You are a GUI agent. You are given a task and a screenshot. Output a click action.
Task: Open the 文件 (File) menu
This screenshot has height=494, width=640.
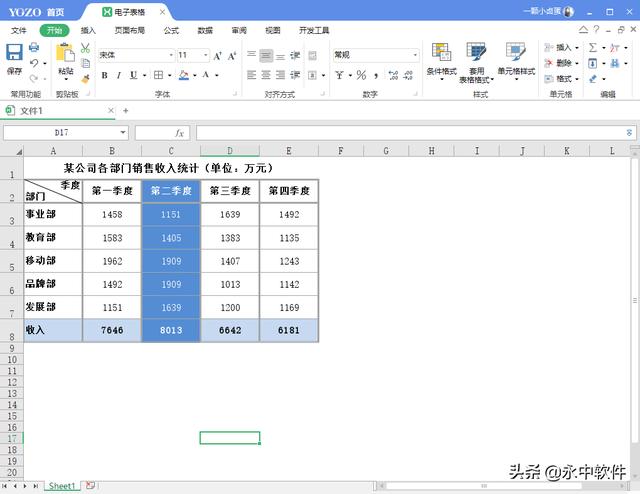coord(18,30)
